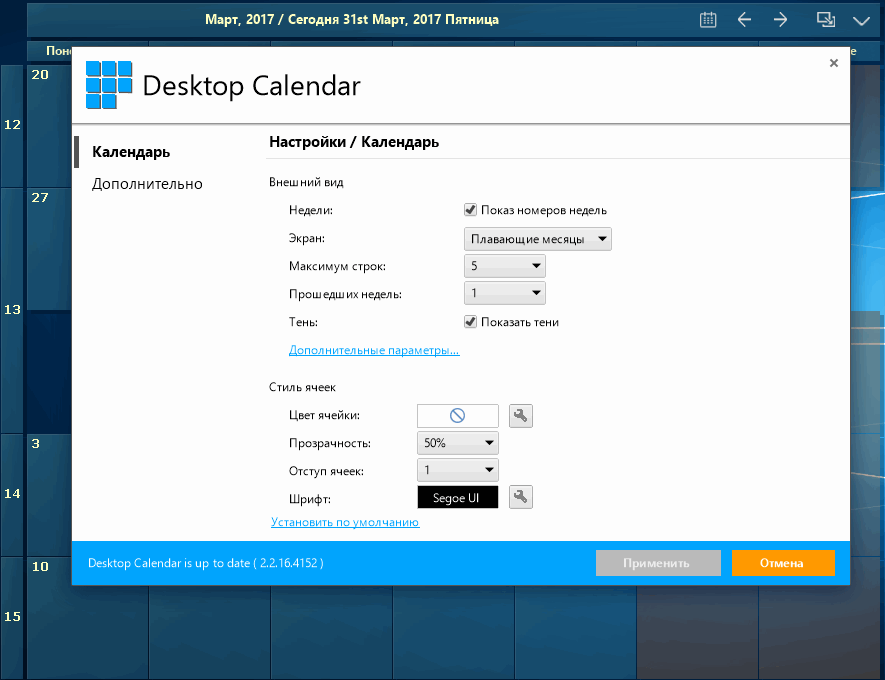Screen dimensions: 885x680
Task: Click week number 13 in the calendar
Action: (x=12, y=309)
